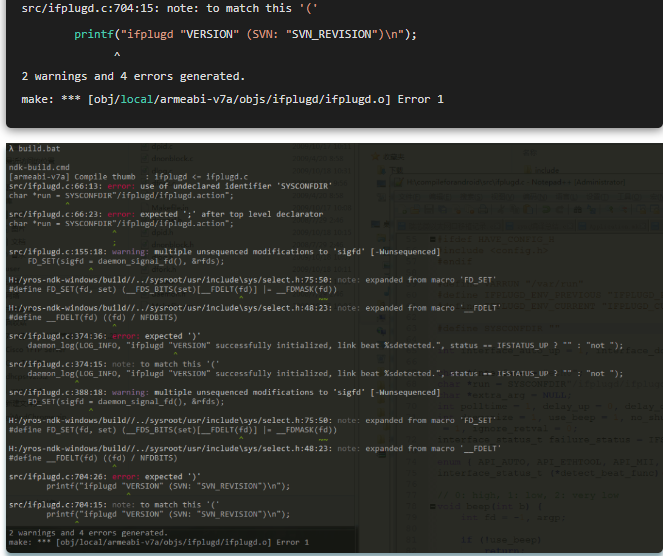Click the '704:15: note' line inside the terminal image

tap(114, 505)
